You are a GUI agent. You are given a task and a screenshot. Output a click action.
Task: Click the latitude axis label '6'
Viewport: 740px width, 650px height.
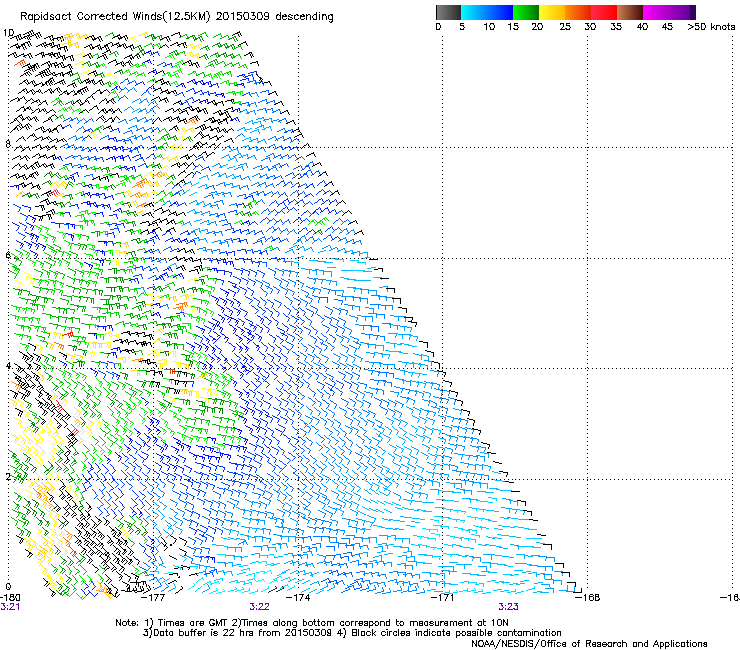pyautogui.click(x=8, y=255)
